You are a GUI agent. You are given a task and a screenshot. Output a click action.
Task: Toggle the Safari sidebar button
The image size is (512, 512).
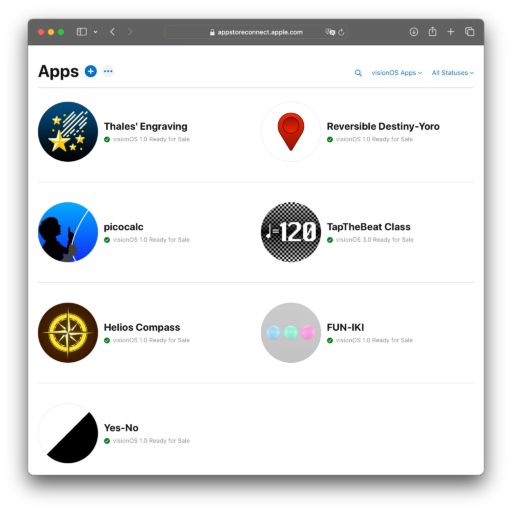point(82,32)
